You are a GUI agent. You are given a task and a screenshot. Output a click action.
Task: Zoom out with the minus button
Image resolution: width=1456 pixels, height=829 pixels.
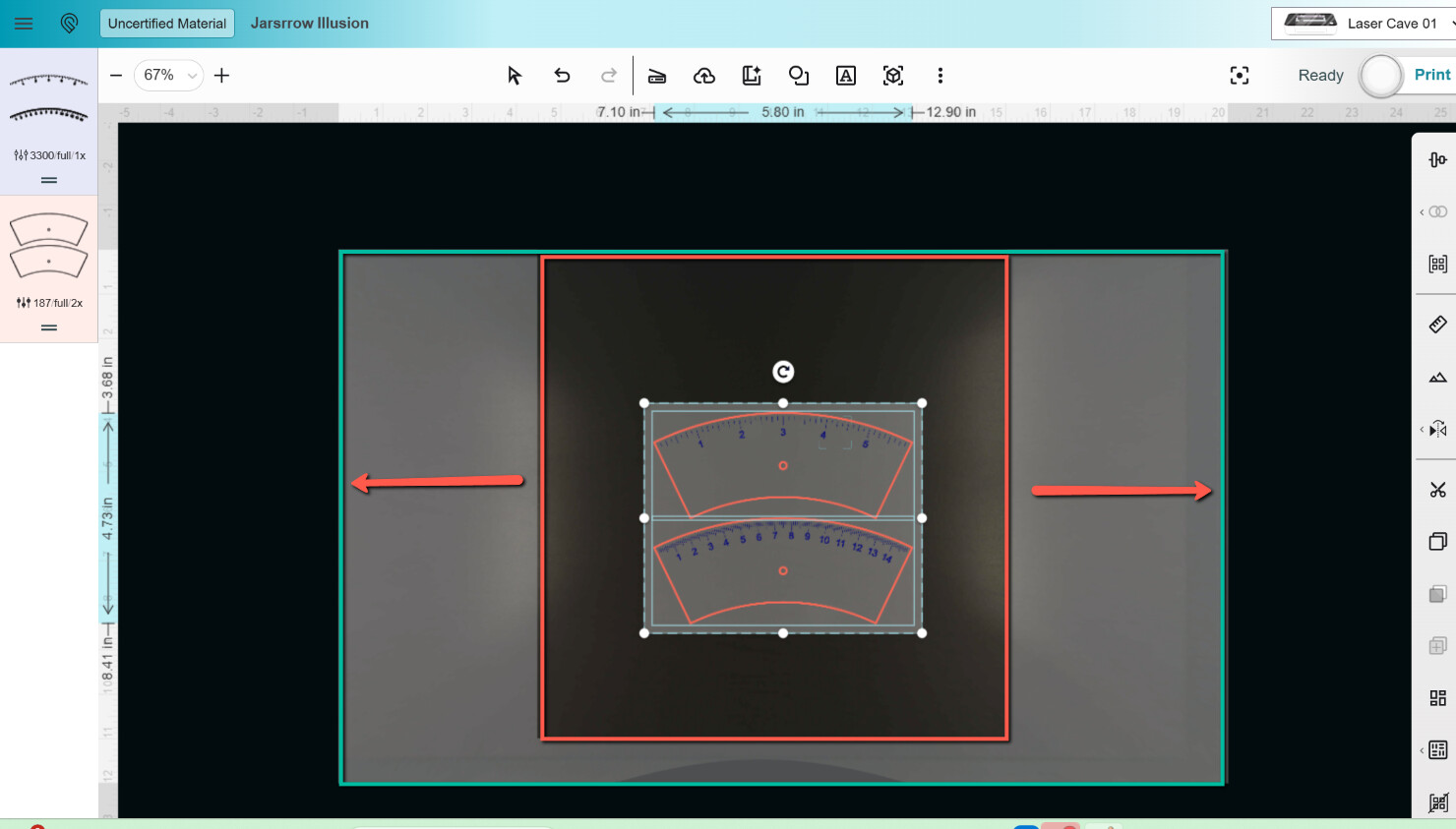(116, 76)
